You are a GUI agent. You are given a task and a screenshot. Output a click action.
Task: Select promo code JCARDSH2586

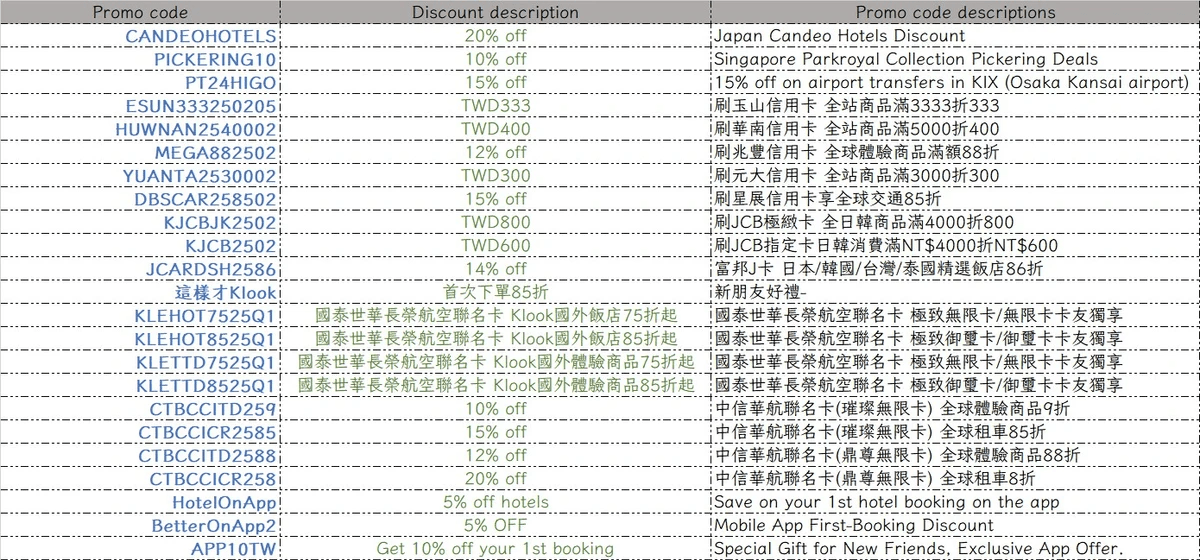pyautogui.click(x=211, y=269)
